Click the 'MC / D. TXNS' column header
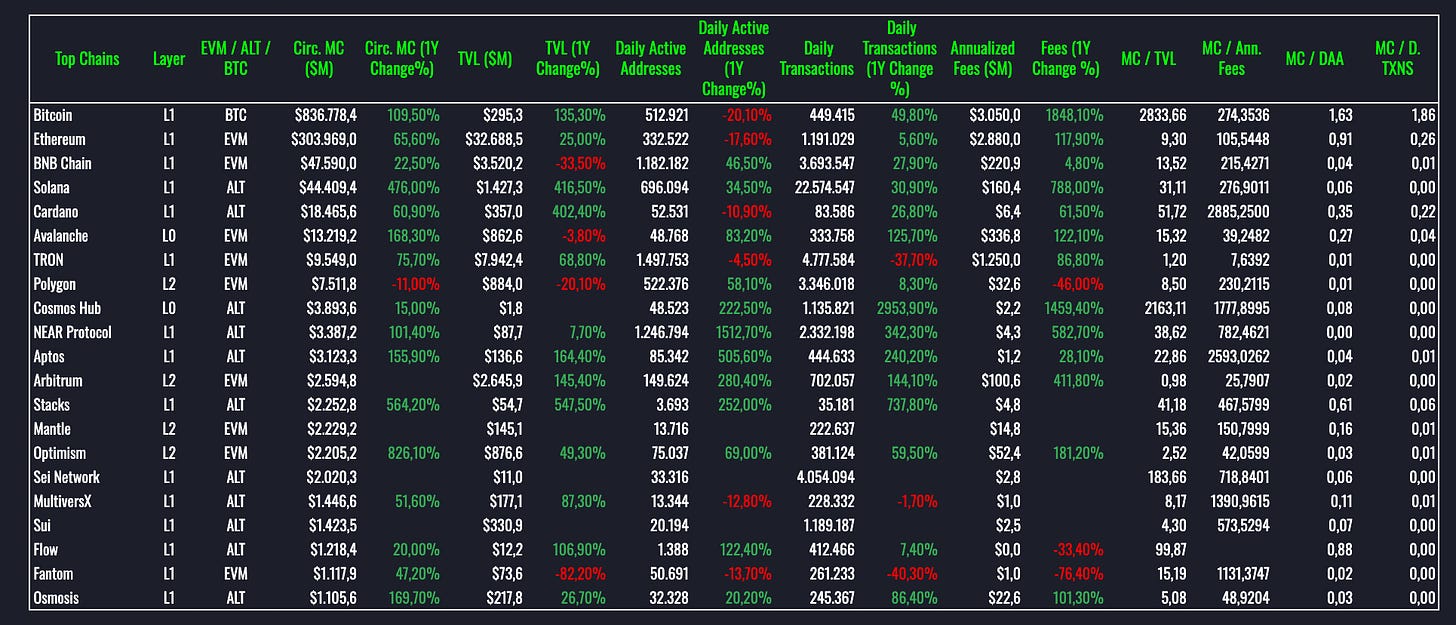The image size is (1456, 625). pos(1398,59)
